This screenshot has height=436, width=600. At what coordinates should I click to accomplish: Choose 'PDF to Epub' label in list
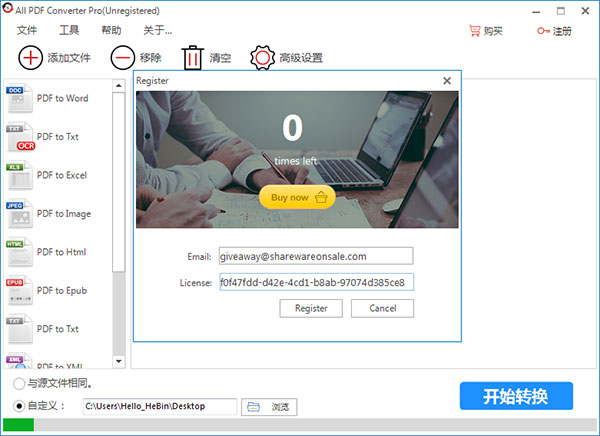click(x=62, y=291)
